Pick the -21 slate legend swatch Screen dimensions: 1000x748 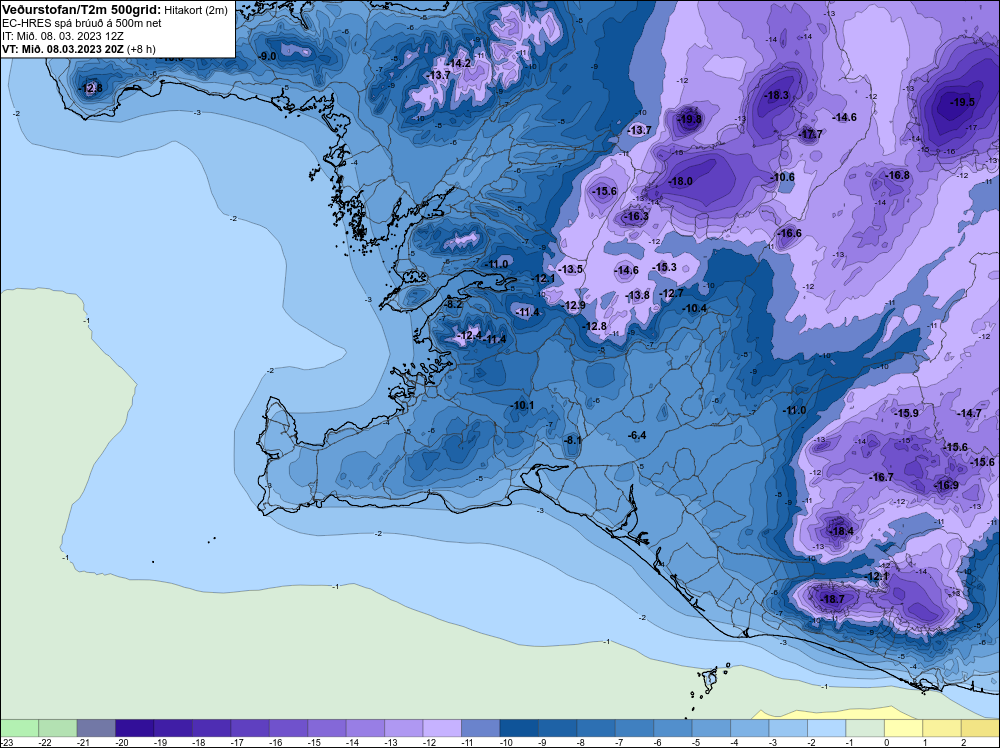pyautogui.click(x=96, y=728)
